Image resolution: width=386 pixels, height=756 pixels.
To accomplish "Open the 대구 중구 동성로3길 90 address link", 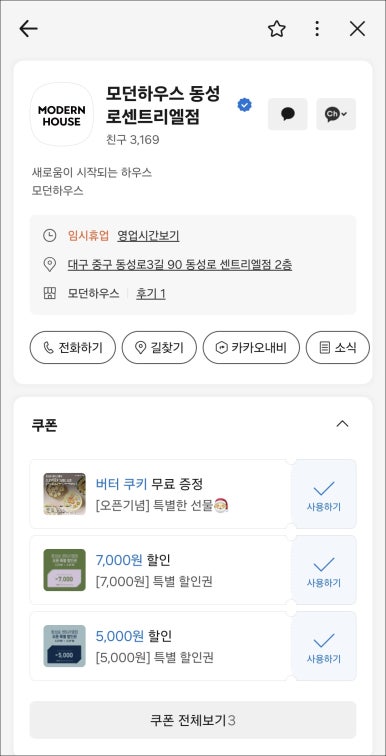I will (180, 265).
